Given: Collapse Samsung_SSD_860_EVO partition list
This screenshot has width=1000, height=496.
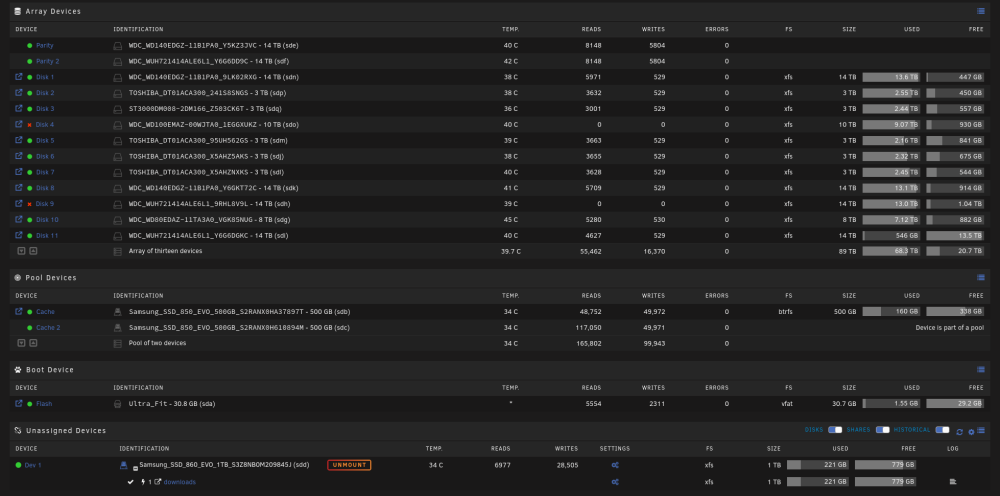Looking at the screenshot, I should 136,467.
